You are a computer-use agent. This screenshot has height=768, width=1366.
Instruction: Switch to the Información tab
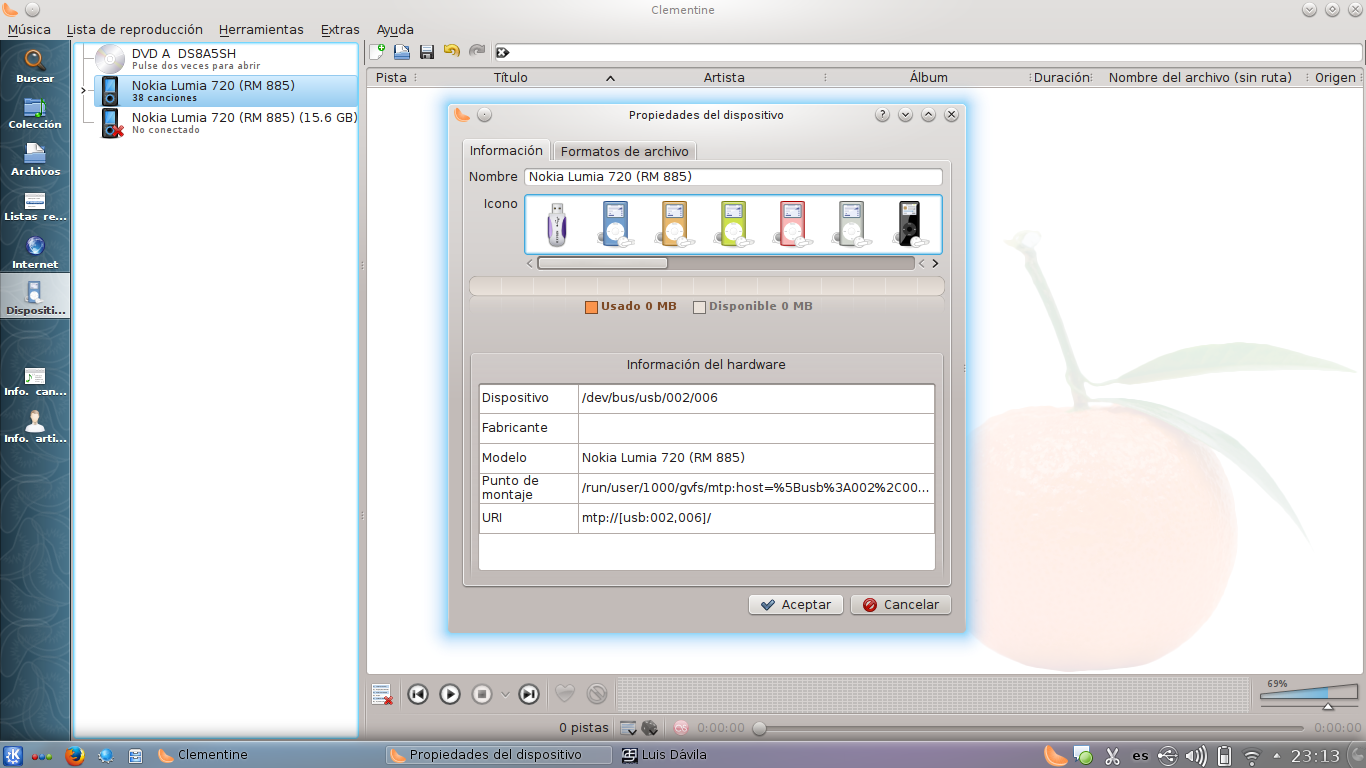click(x=506, y=150)
